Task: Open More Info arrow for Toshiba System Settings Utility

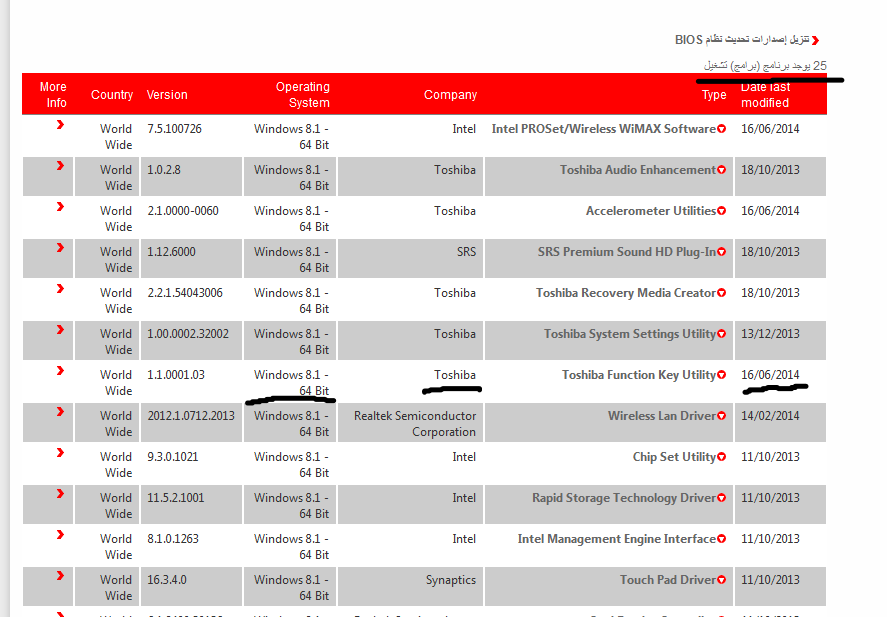Action: click(x=60, y=330)
